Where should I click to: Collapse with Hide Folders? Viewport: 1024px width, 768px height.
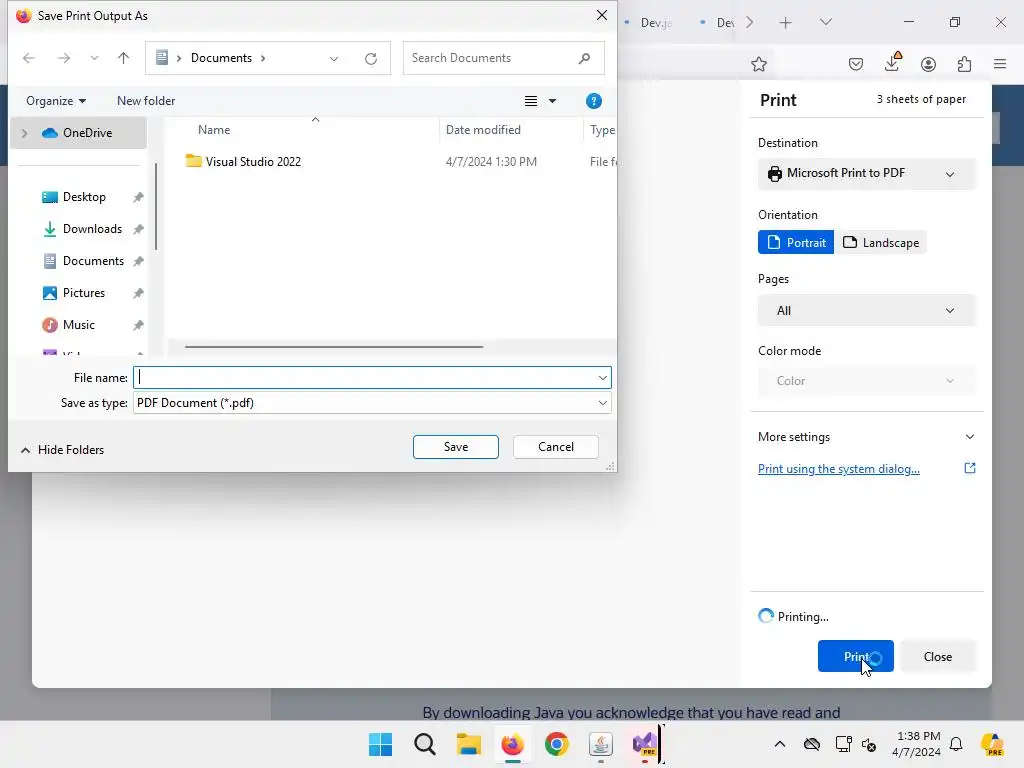click(x=62, y=450)
